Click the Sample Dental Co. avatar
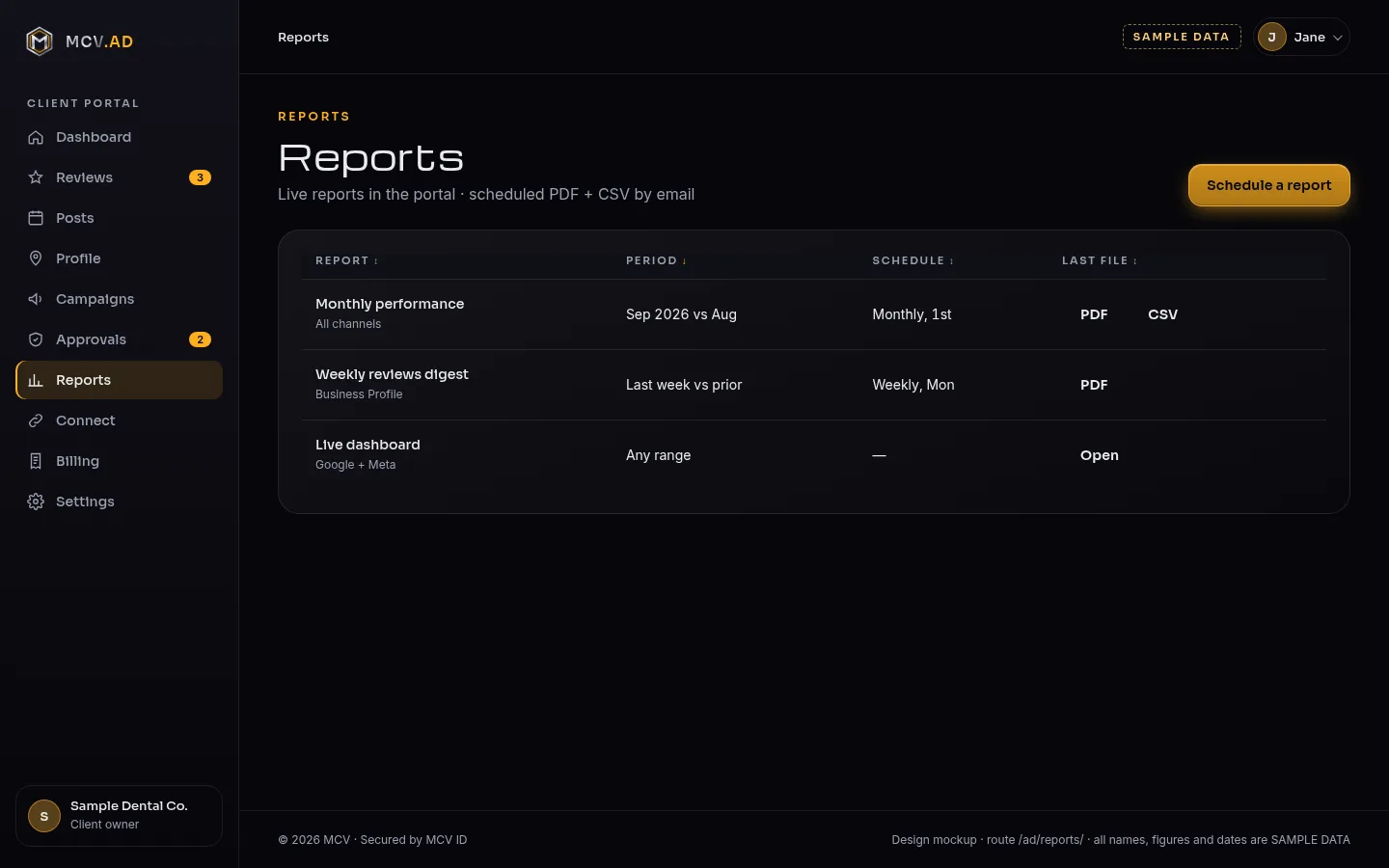 (x=44, y=816)
